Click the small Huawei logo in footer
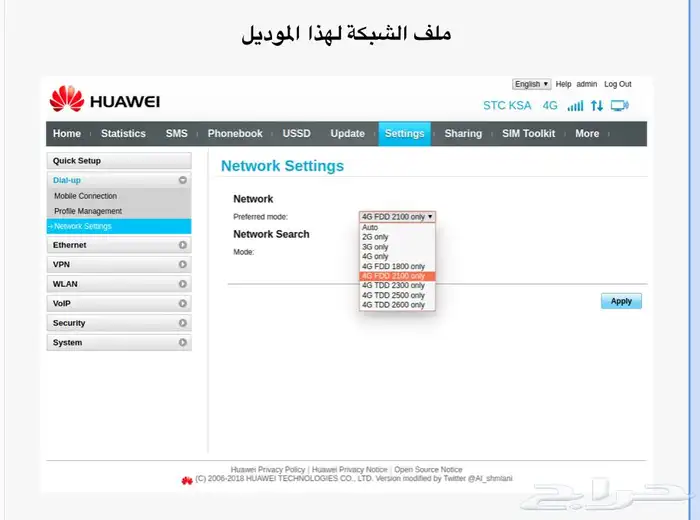This screenshot has width=700, height=520. (x=187, y=480)
